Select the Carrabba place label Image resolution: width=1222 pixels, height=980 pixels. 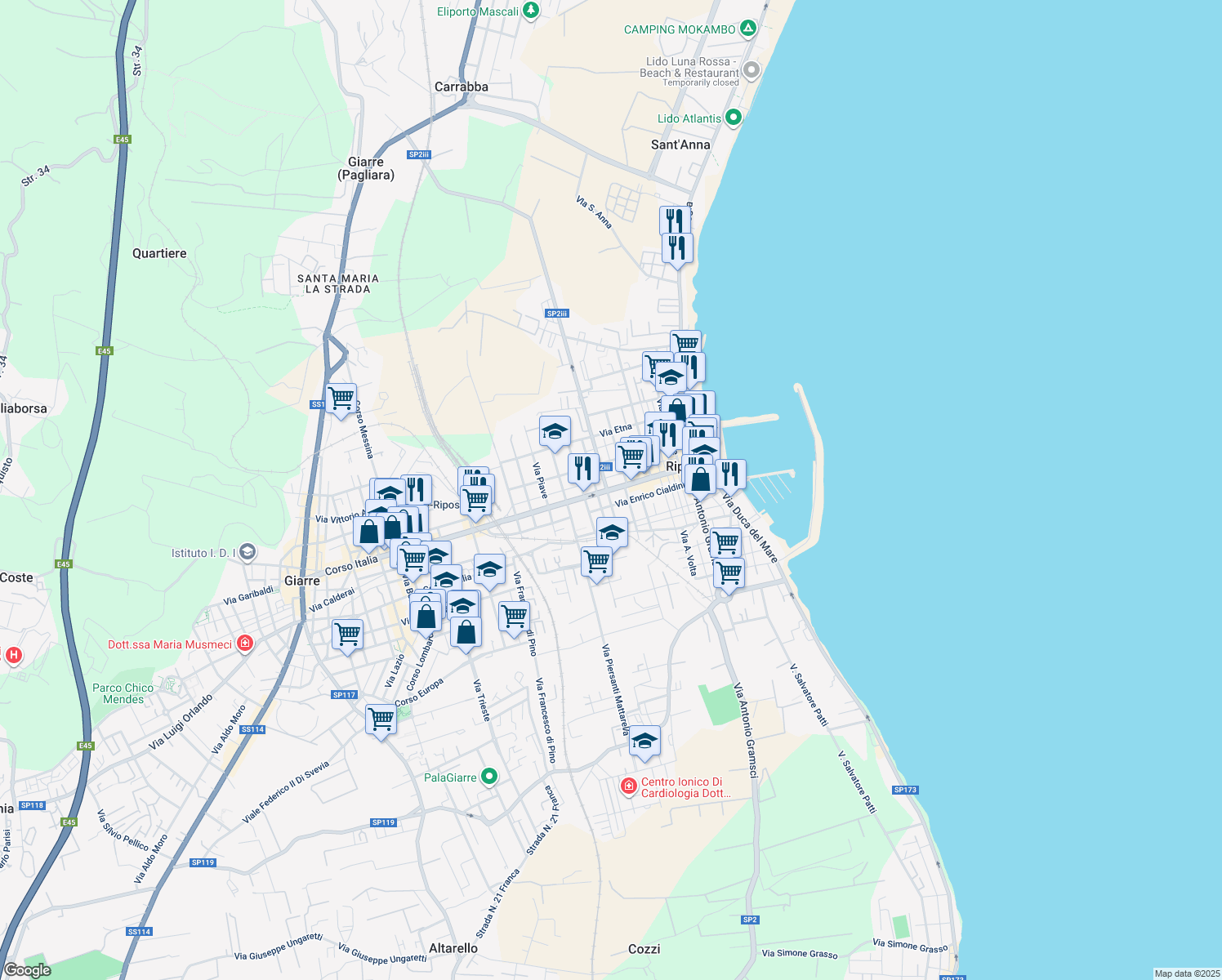(x=462, y=87)
